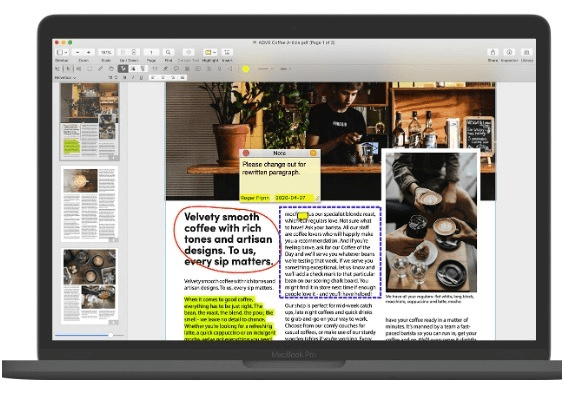Click the Insert toolbar button

227,52
